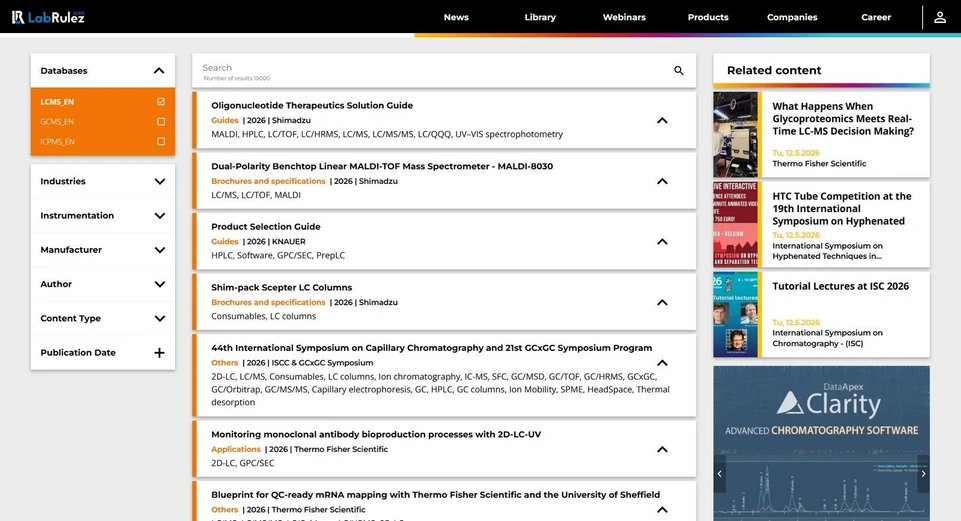Open Monitoring monoclonal antibody bioproduction title

click(x=376, y=435)
